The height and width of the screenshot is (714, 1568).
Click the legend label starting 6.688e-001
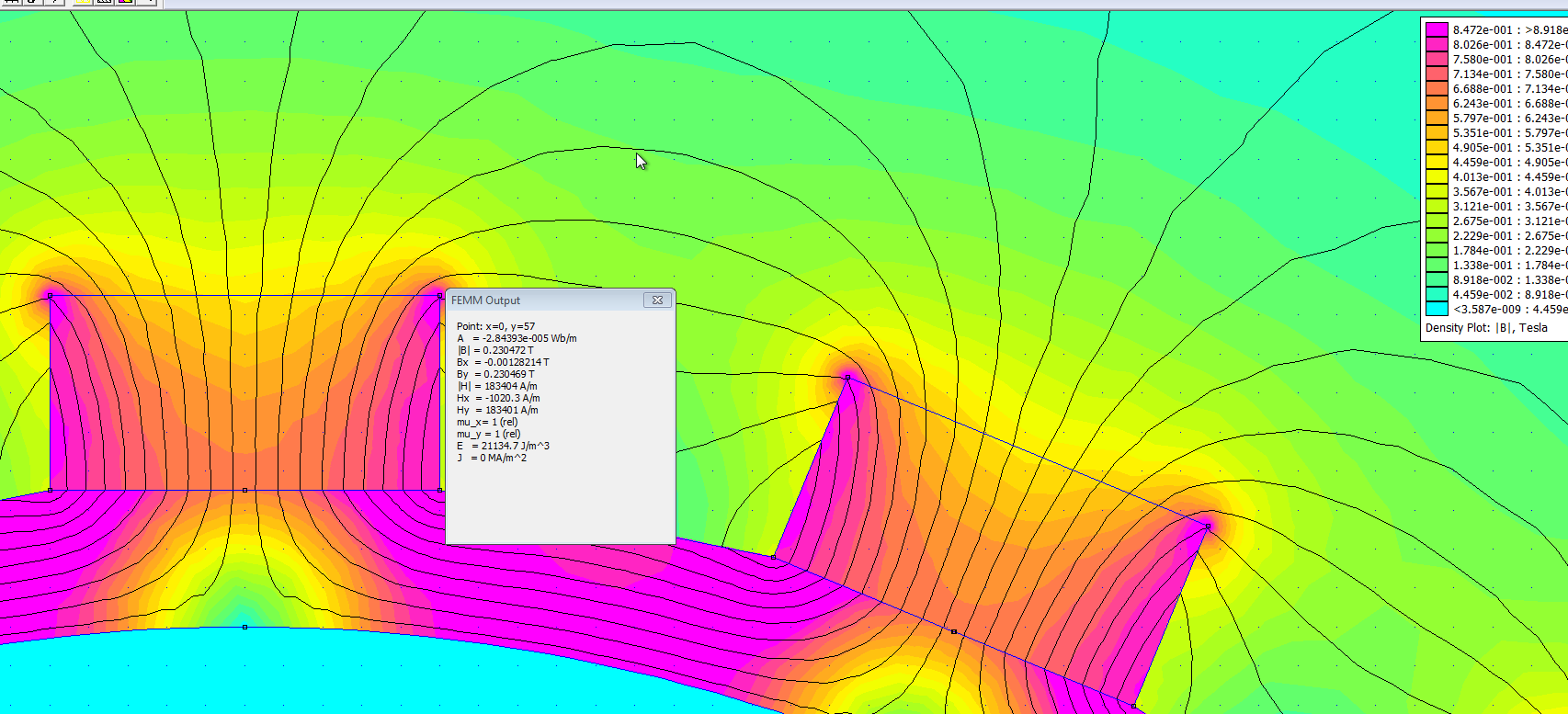(1510, 88)
